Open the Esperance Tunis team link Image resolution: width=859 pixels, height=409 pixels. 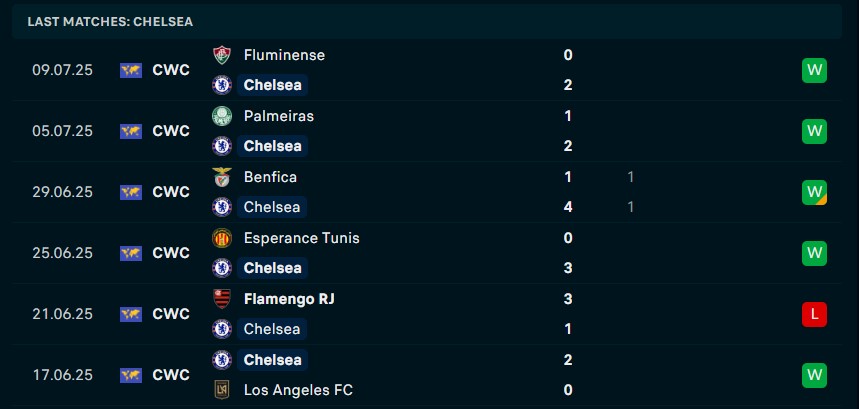[302, 238]
